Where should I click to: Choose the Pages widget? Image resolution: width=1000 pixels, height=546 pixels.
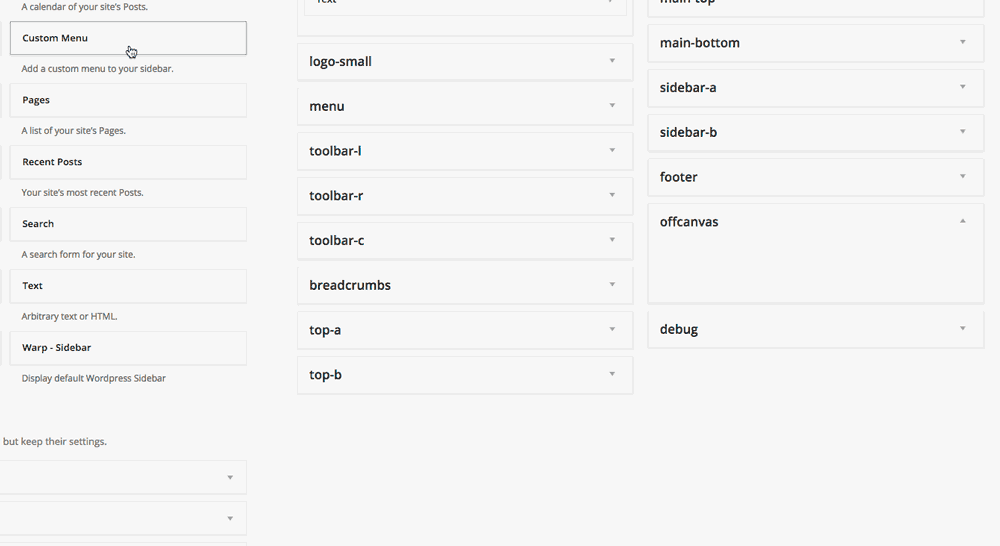128,100
